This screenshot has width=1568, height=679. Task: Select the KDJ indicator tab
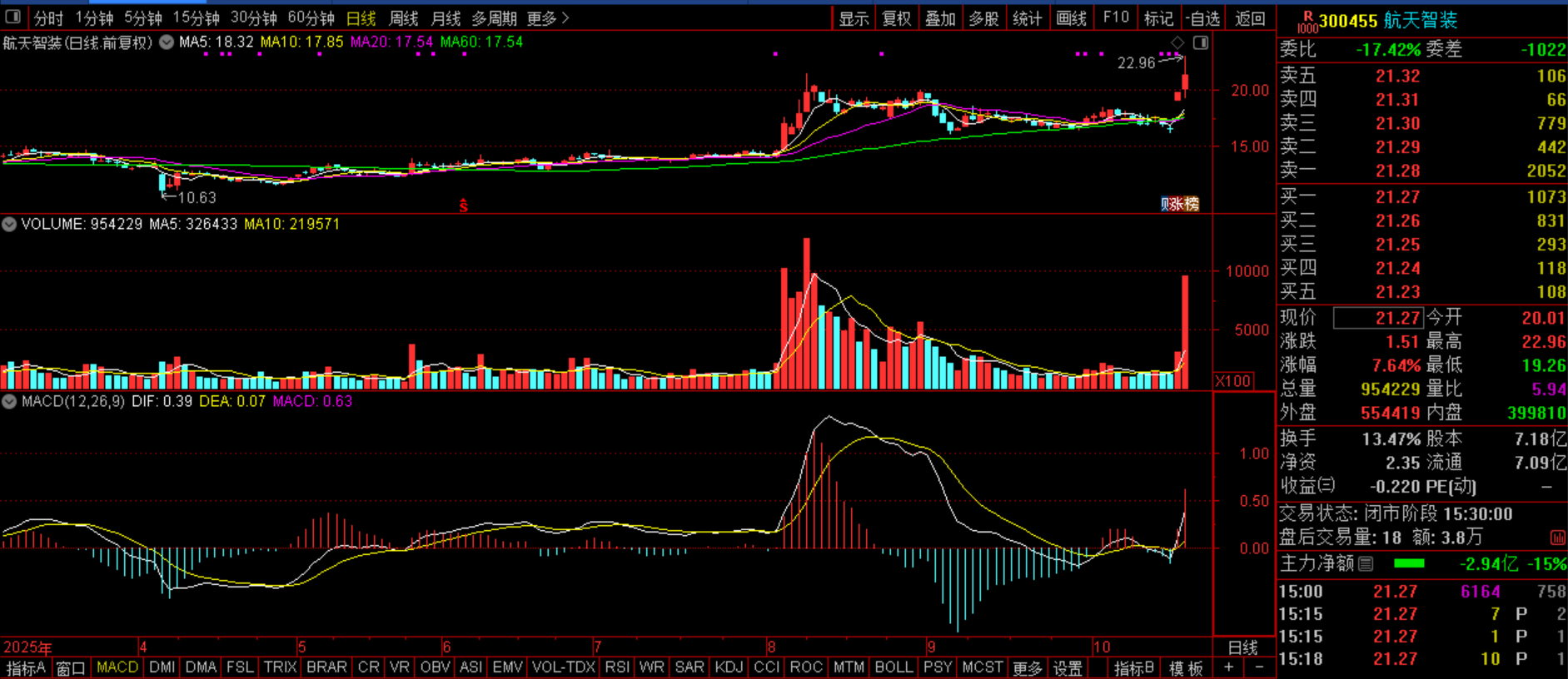point(729,667)
